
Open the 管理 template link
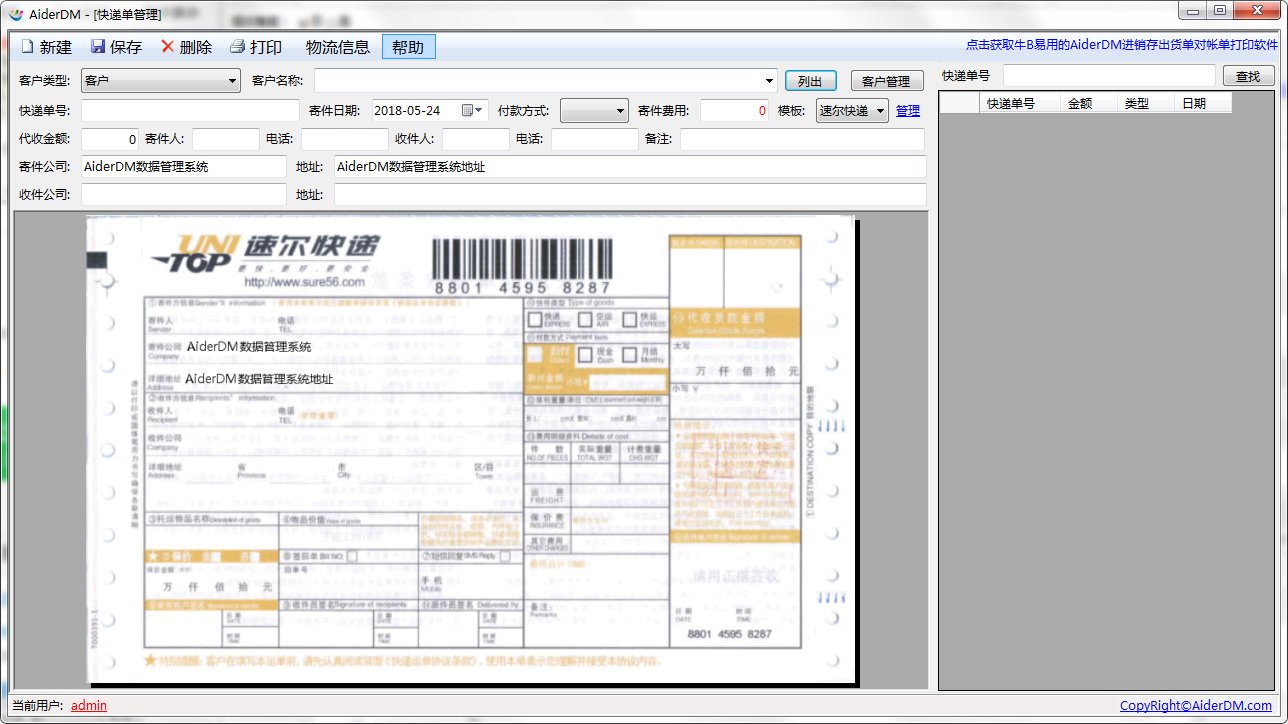click(908, 111)
